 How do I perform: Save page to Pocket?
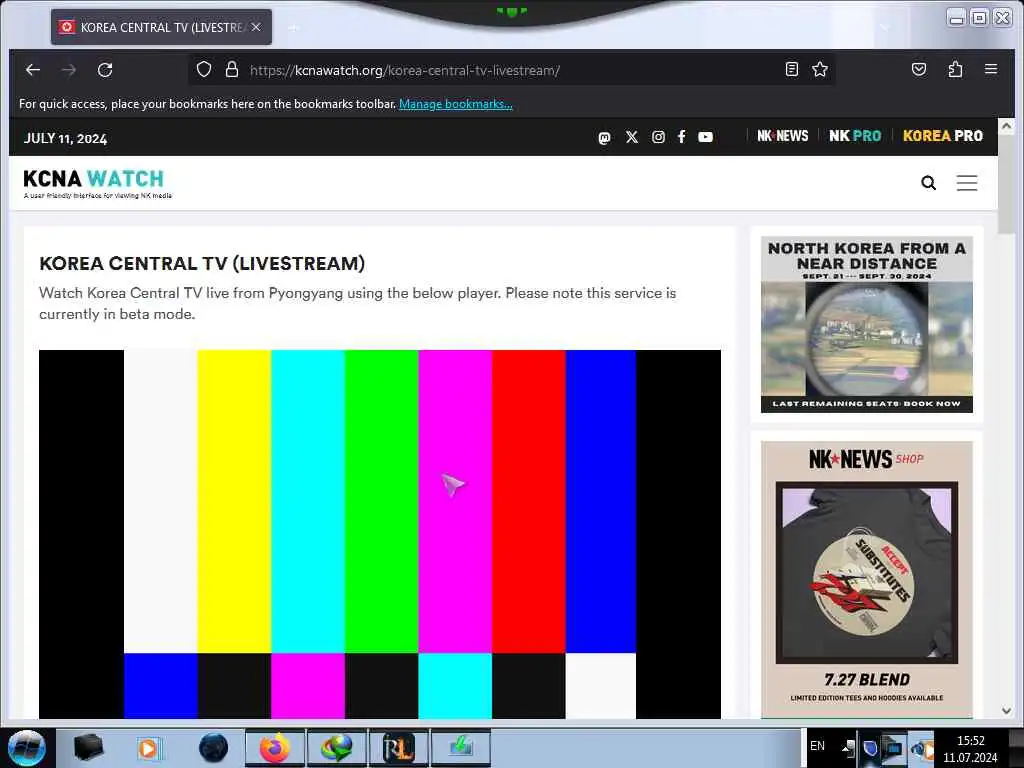tap(919, 69)
